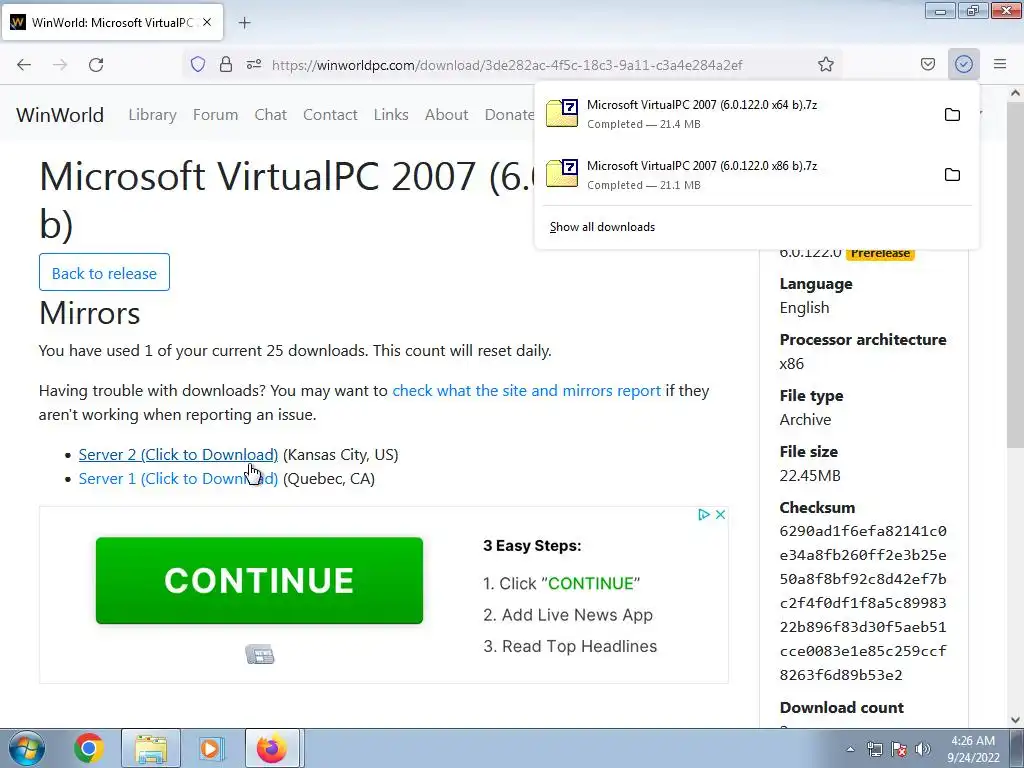Image resolution: width=1024 pixels, height=768 pixels.
Task: Reload the current page
Action: [96, 65]
